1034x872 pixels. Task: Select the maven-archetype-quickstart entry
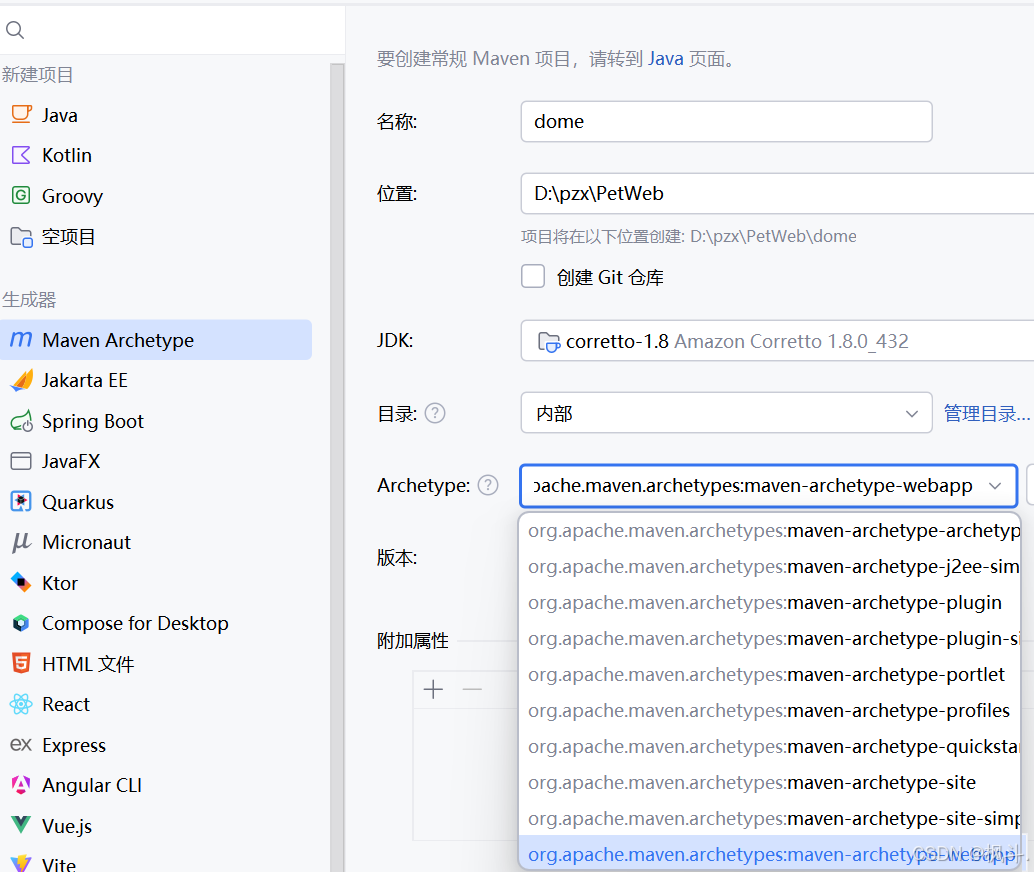tap(770, 747)
